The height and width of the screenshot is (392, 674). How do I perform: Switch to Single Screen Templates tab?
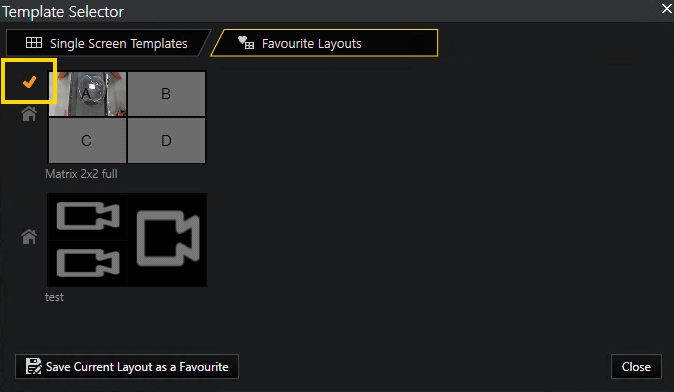pos(107,43)
